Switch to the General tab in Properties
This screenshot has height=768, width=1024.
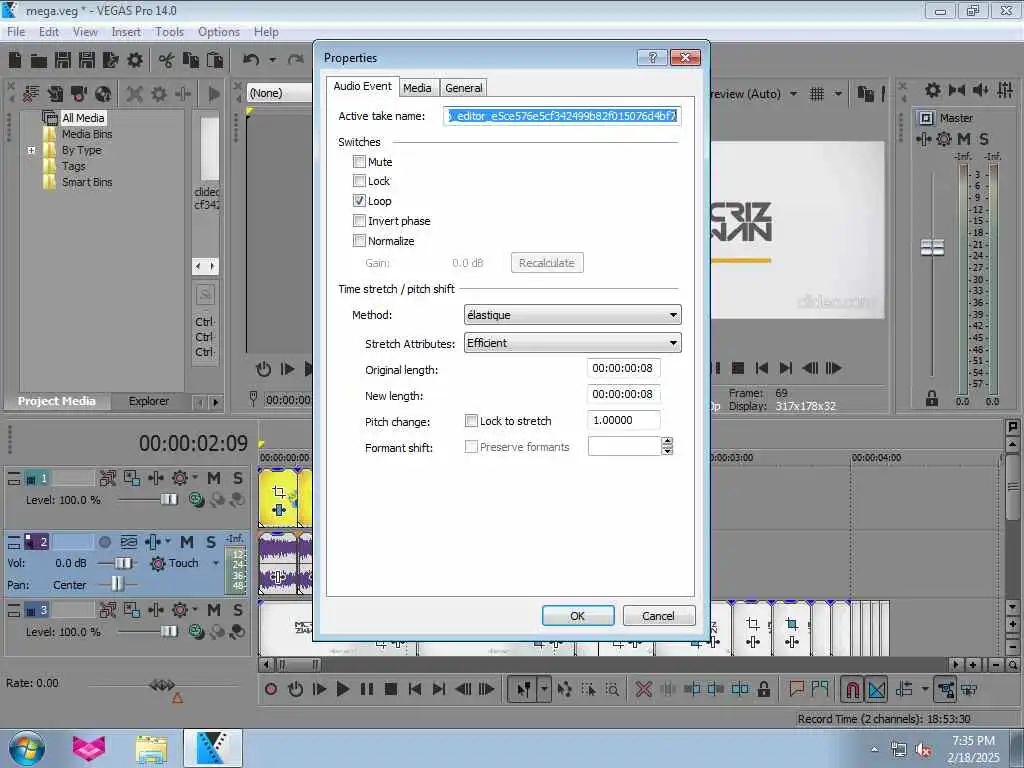[x=463, y=88]
